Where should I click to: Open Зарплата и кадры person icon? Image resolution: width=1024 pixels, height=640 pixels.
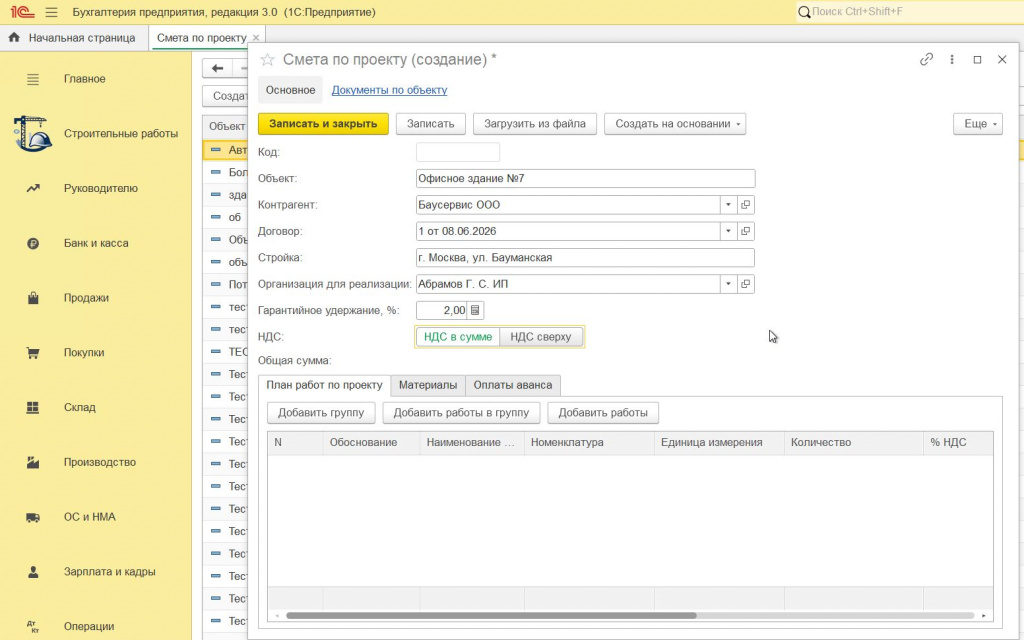click(x=33, y=572)
